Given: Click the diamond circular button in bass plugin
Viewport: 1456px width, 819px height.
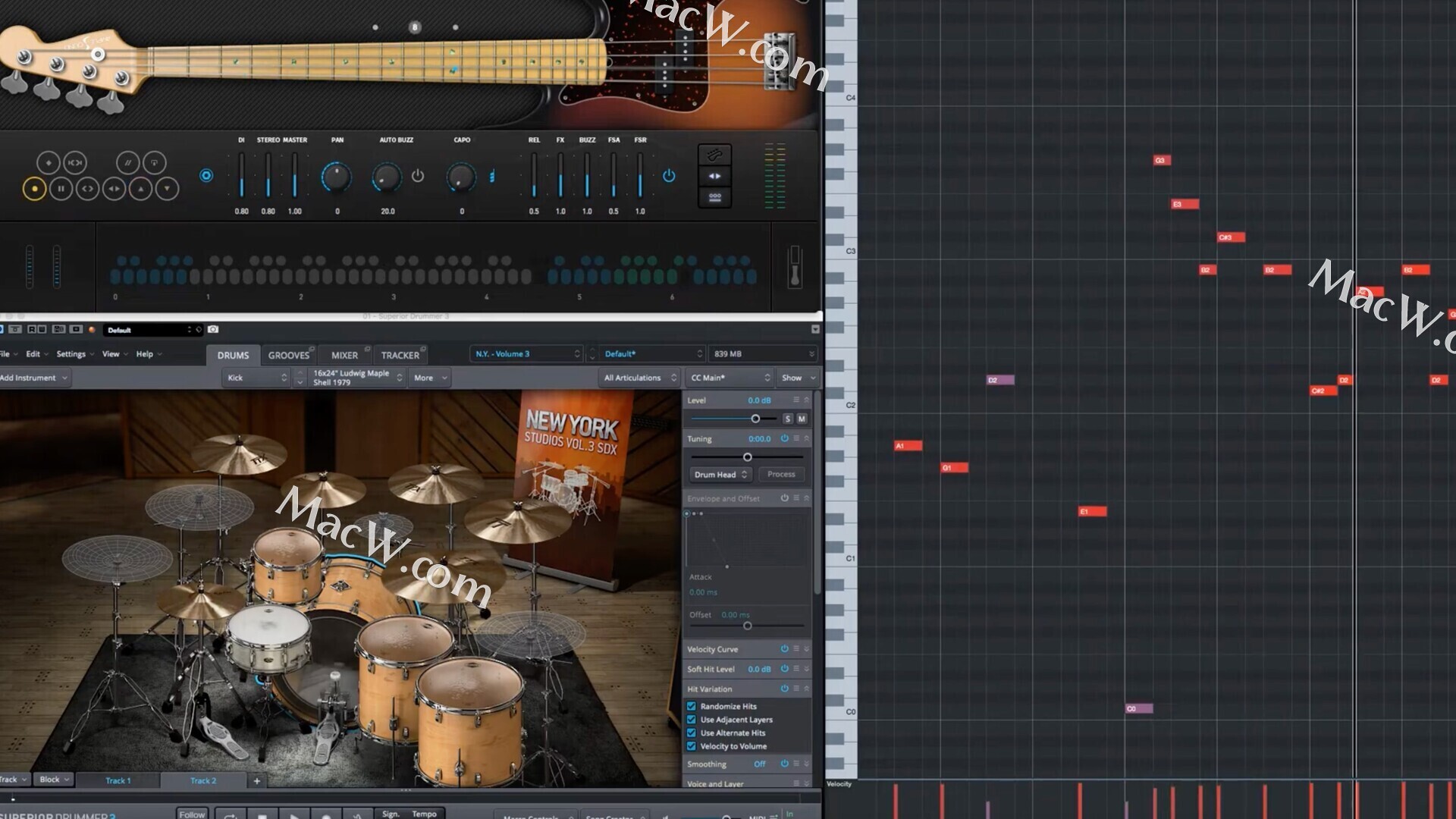Looking at the screenshot, I should [49, 162].
